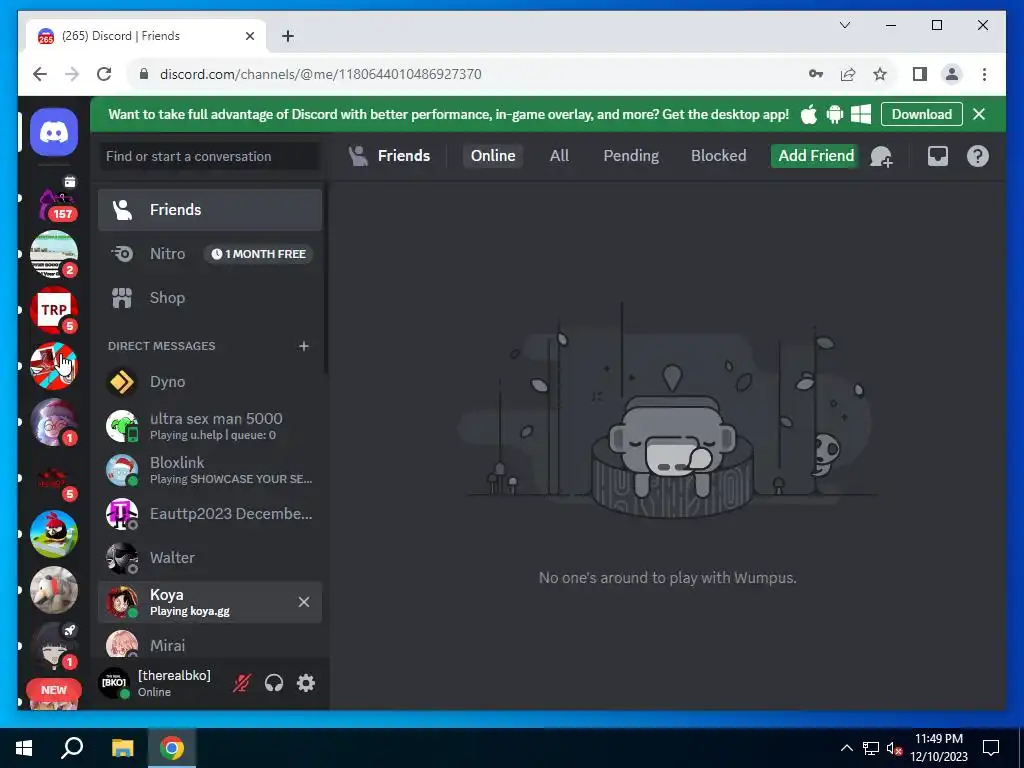Open User Settings gear
The image size is (1024, 768).
coord(306,683)
